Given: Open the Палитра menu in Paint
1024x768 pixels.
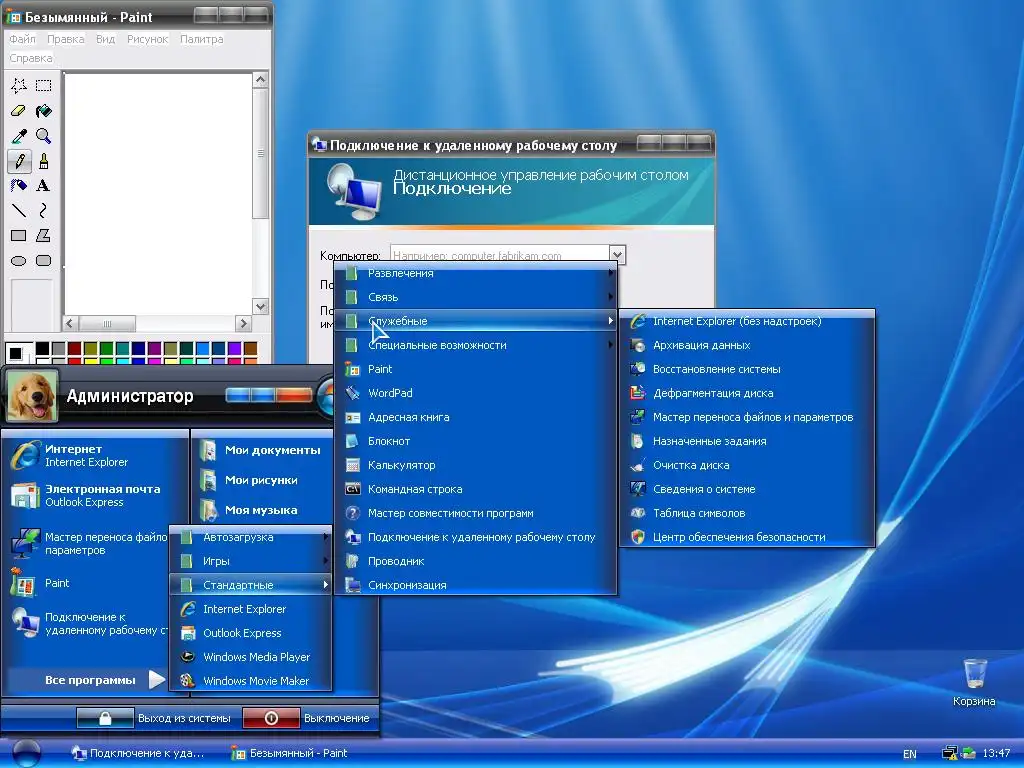Looking at the screenshot, I should pyautogui.click(x=202, y=39).
